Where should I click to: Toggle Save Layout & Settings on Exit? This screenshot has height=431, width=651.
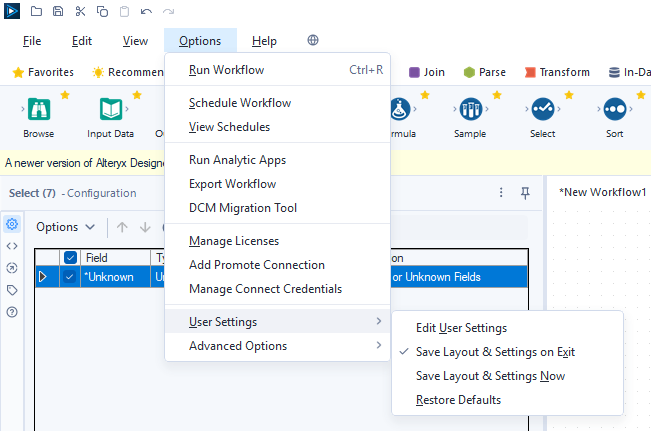(x=495, y=352)
